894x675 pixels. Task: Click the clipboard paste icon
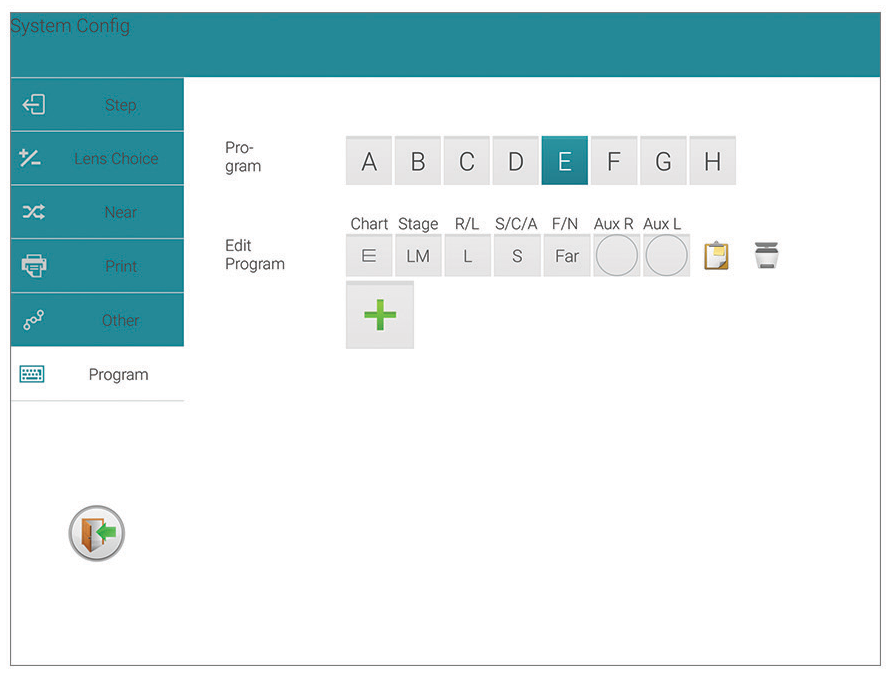[716, 255]
